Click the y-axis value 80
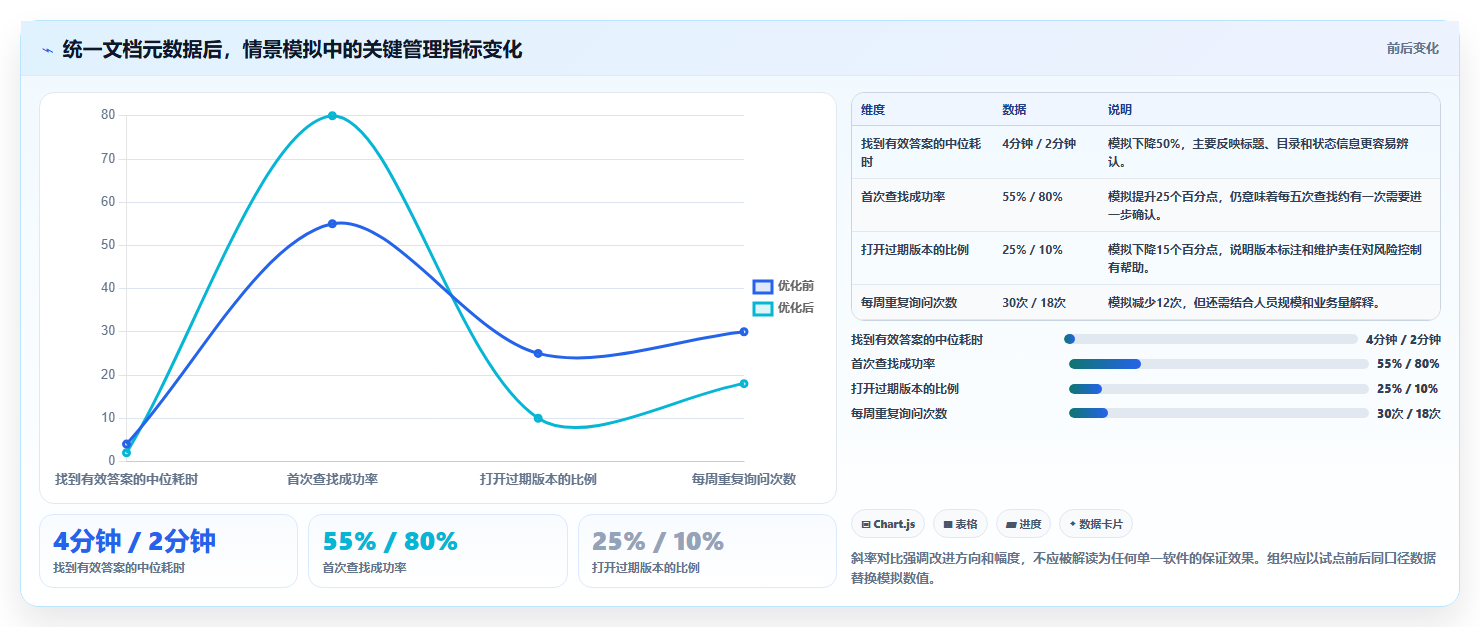Viewport: 1480px width, 627px height. click(108, 115)
